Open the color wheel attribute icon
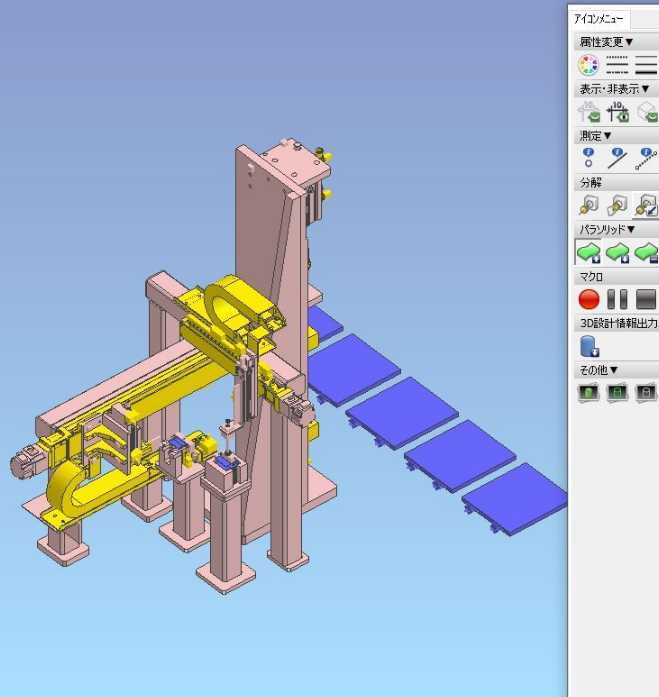Image resolution: width=659 pixels, height=697 pixels. (x=588, y=66)
